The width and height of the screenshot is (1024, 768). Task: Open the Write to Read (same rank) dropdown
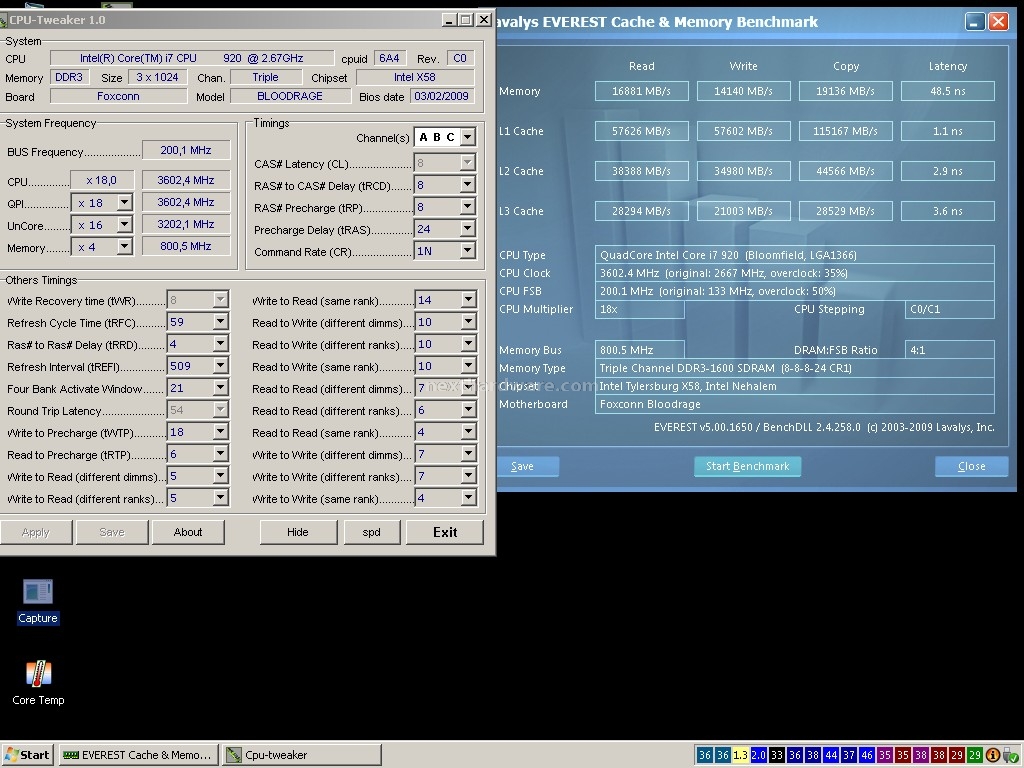pyautogui.click(x=468, y=300)
